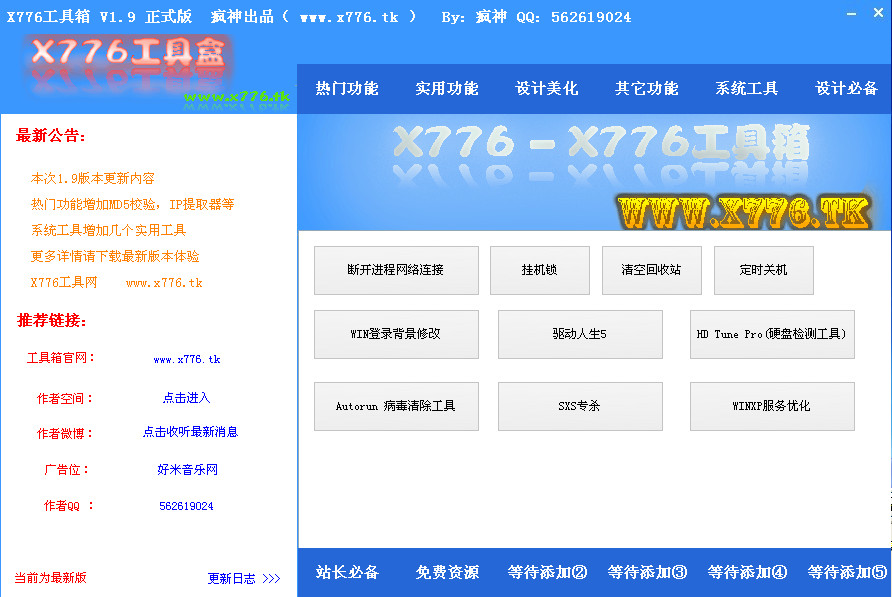Open the 定时关机 tool
Screen dimensions: 892x597
tap(763, 270)
